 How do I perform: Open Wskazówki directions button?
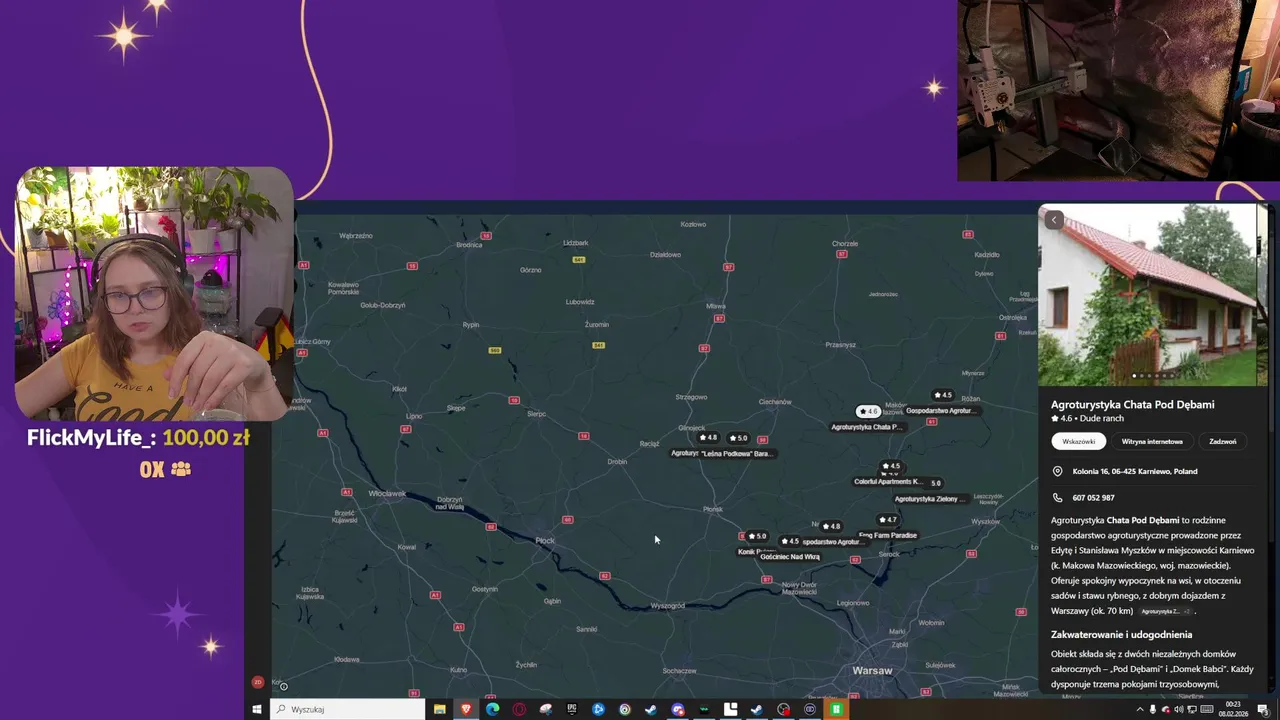1079,441
